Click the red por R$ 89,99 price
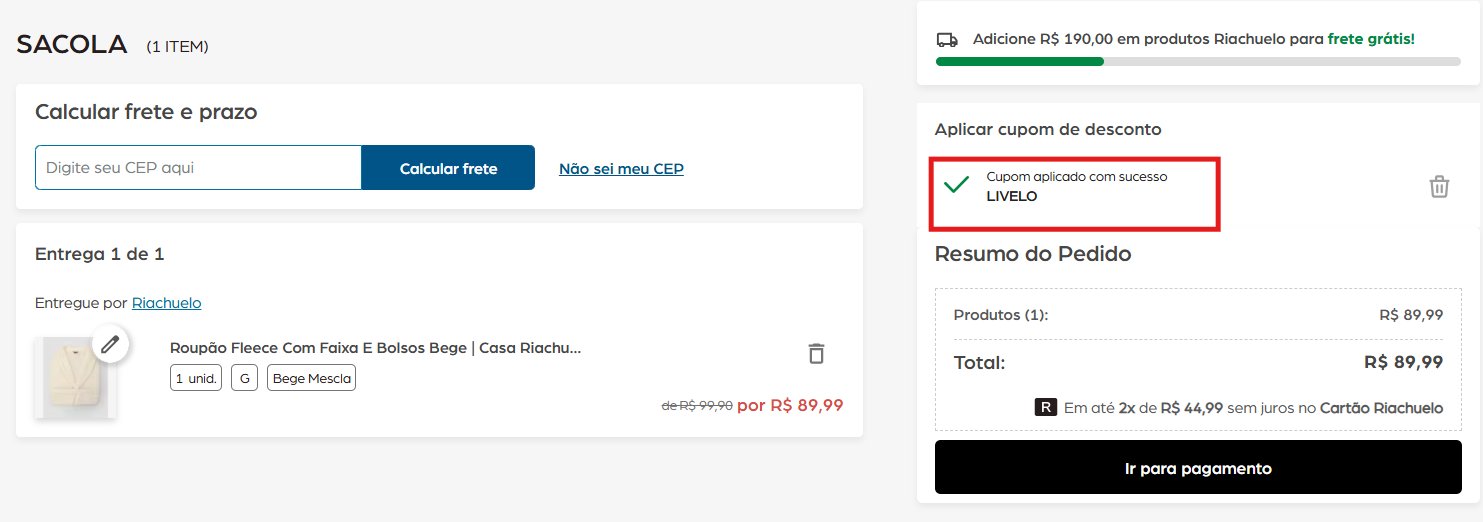 pyautogui.click(x=790, y=405)
